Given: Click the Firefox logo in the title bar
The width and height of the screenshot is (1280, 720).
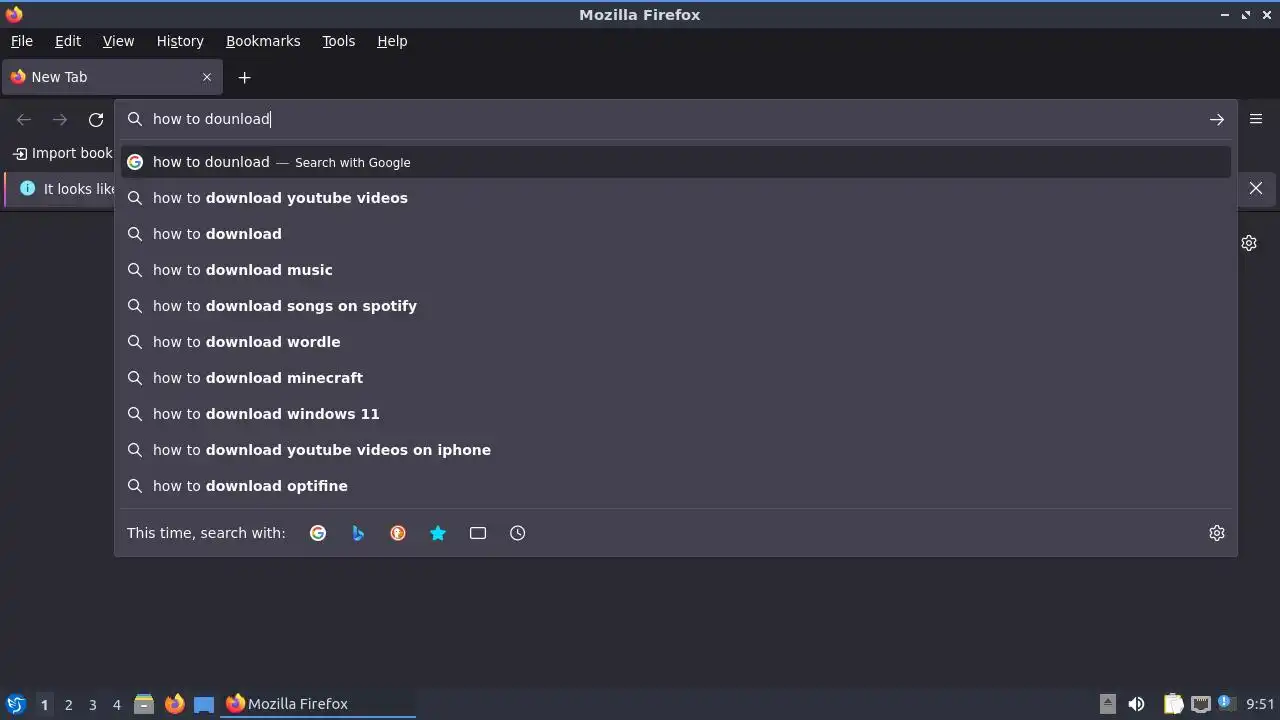Looking at the screenshot, I should (x=14, y=14).
